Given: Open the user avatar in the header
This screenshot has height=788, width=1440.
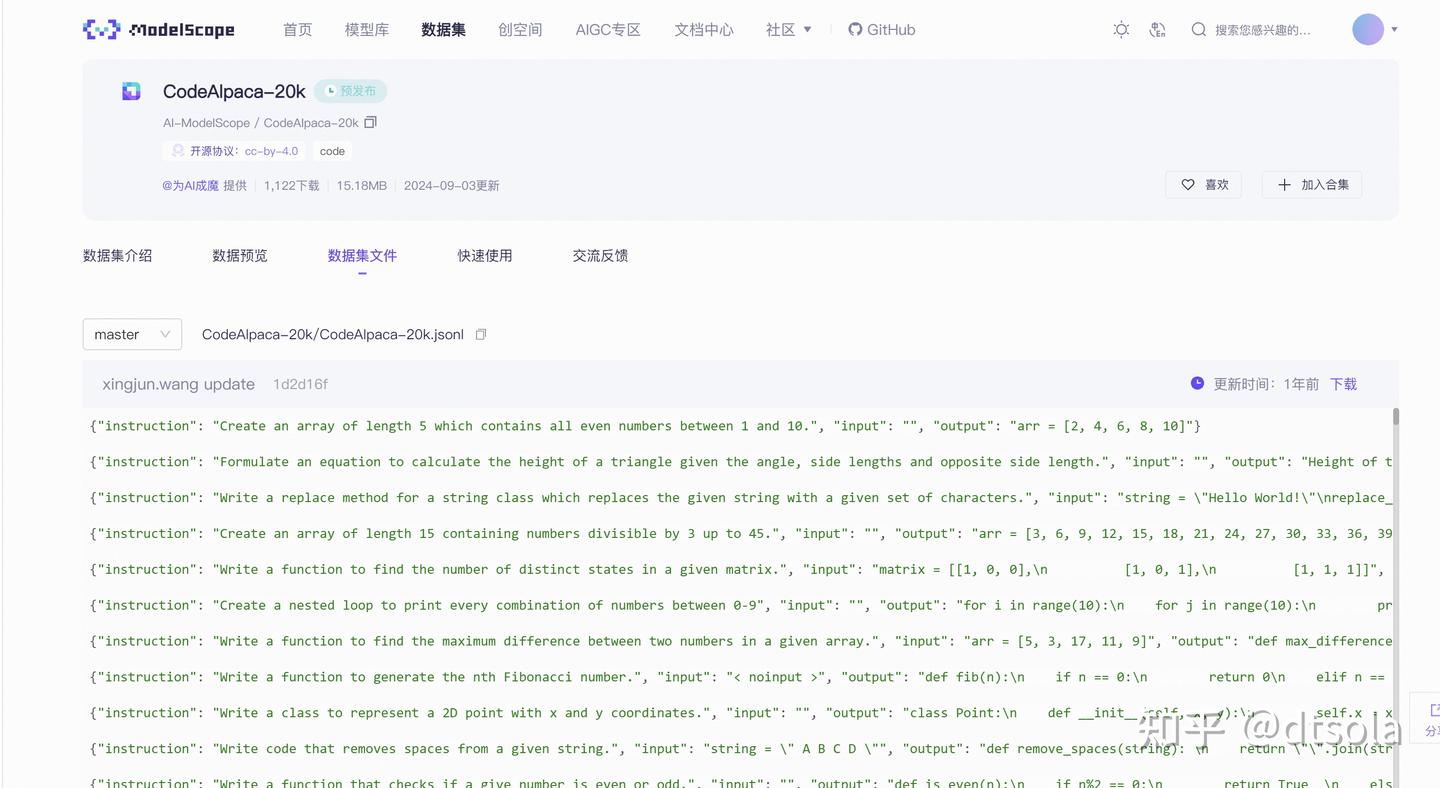Looking at the screenshot, I should tap(1368, 29).
